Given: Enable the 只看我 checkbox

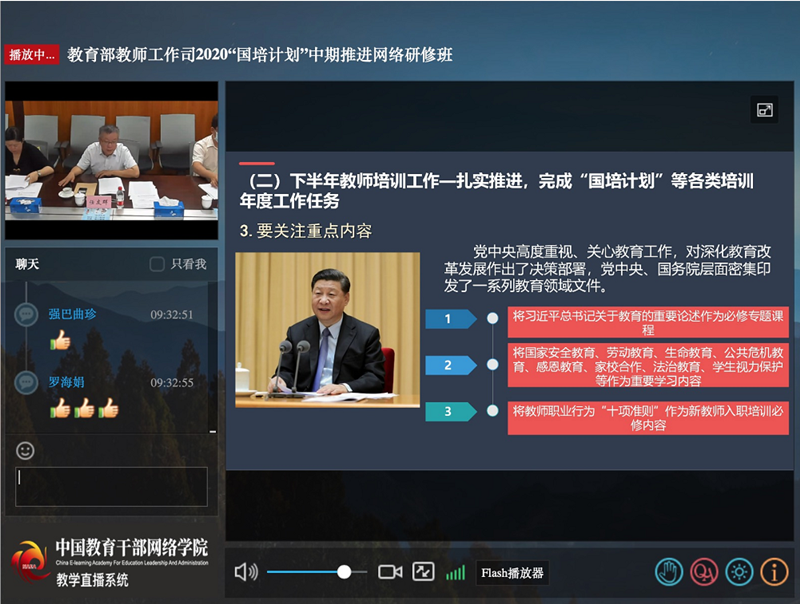Looking at the screenshot, I should coord(157,264).
